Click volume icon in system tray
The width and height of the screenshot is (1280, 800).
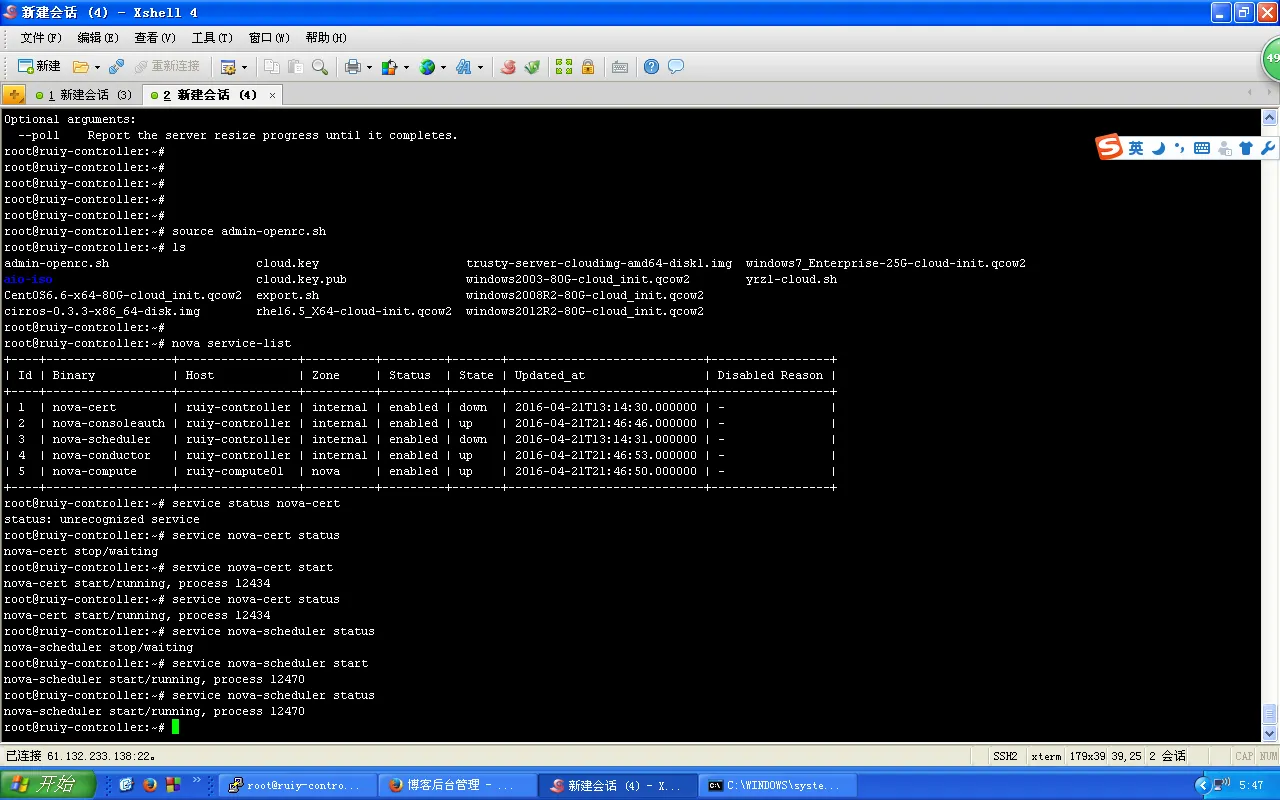(1223, 785)
